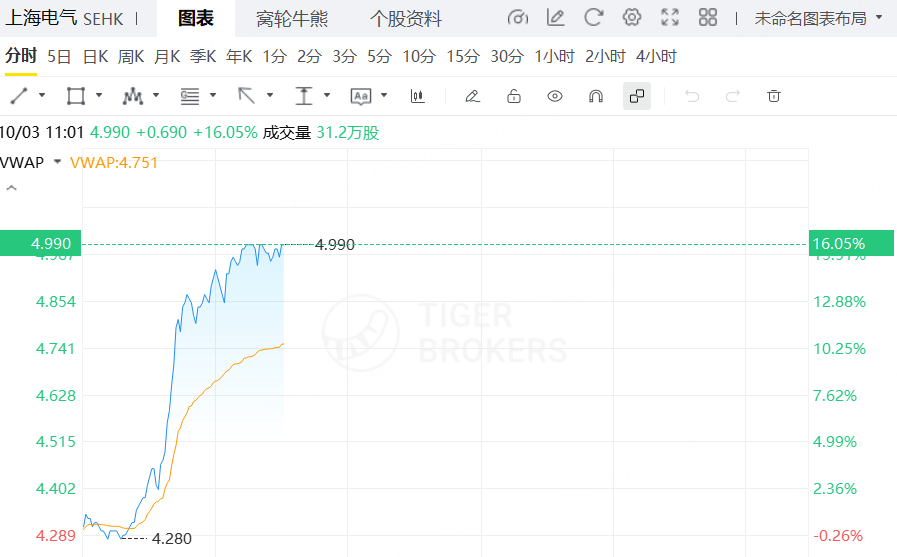Switch to the 窝轮牛熊 tab
Image resolution: width=897 pixels, height=557 pixels.
point(292,19)
